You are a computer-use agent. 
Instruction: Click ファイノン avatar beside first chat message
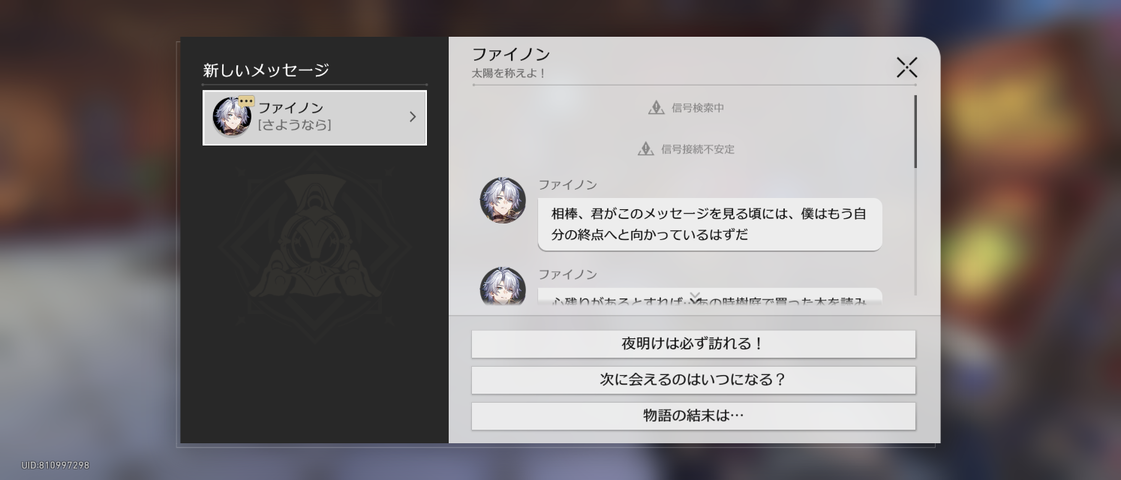pos(503,200)
